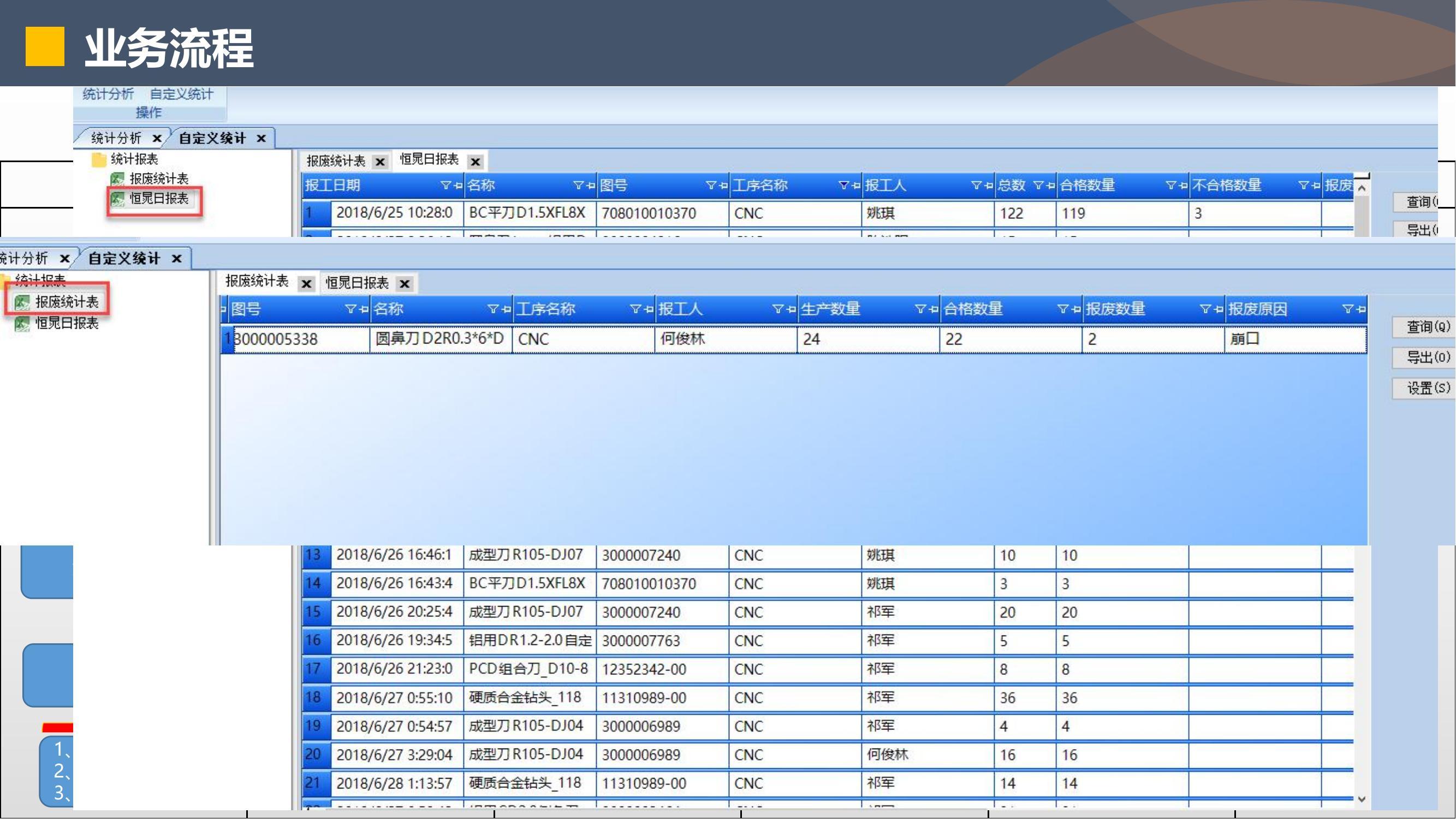Select row 18 硬质合金钻头_118 record
This screenshot has height=819, width=1456.
(x=526, y=697)
